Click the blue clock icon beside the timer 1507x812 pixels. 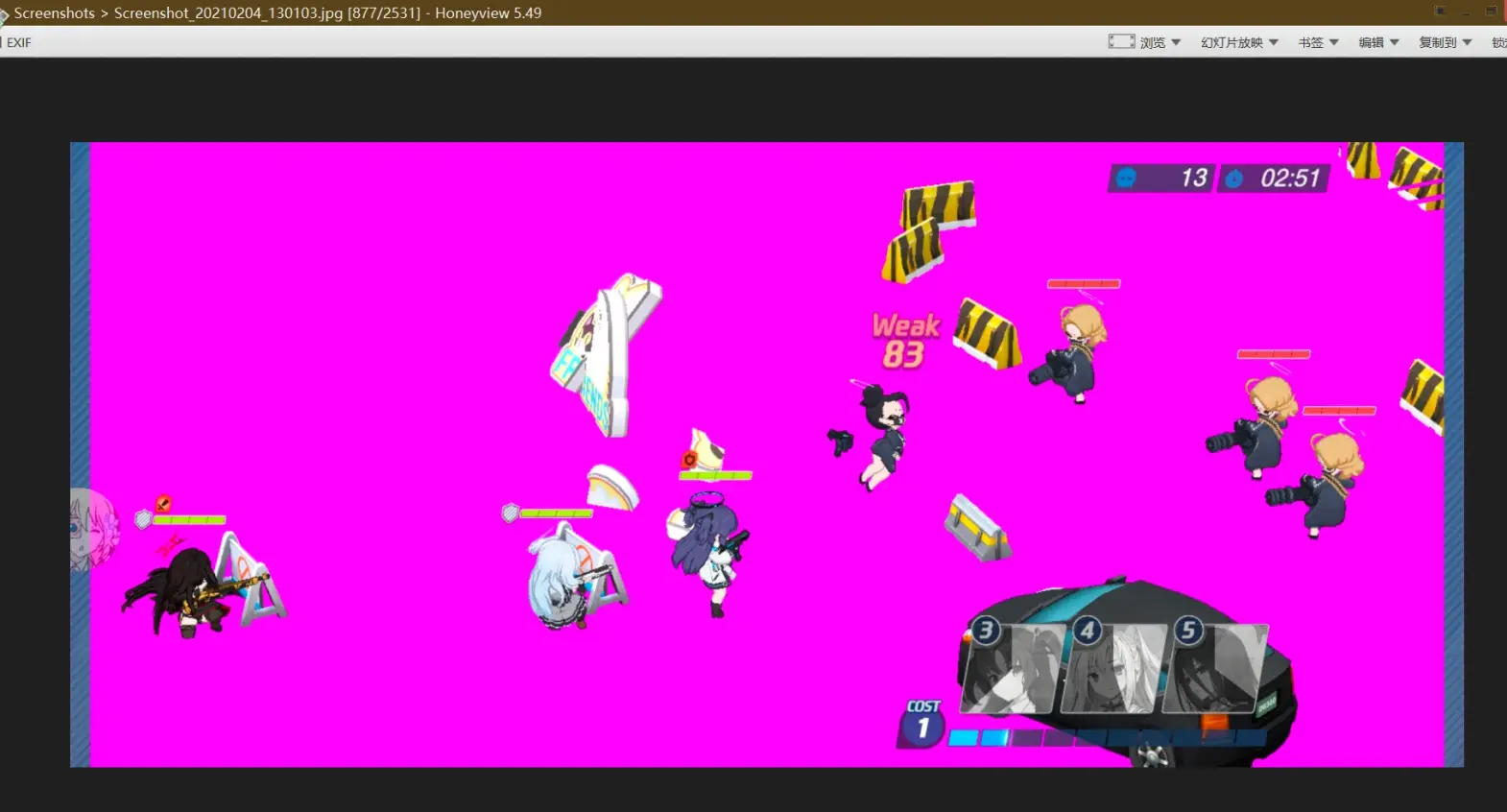point(1234,179)
